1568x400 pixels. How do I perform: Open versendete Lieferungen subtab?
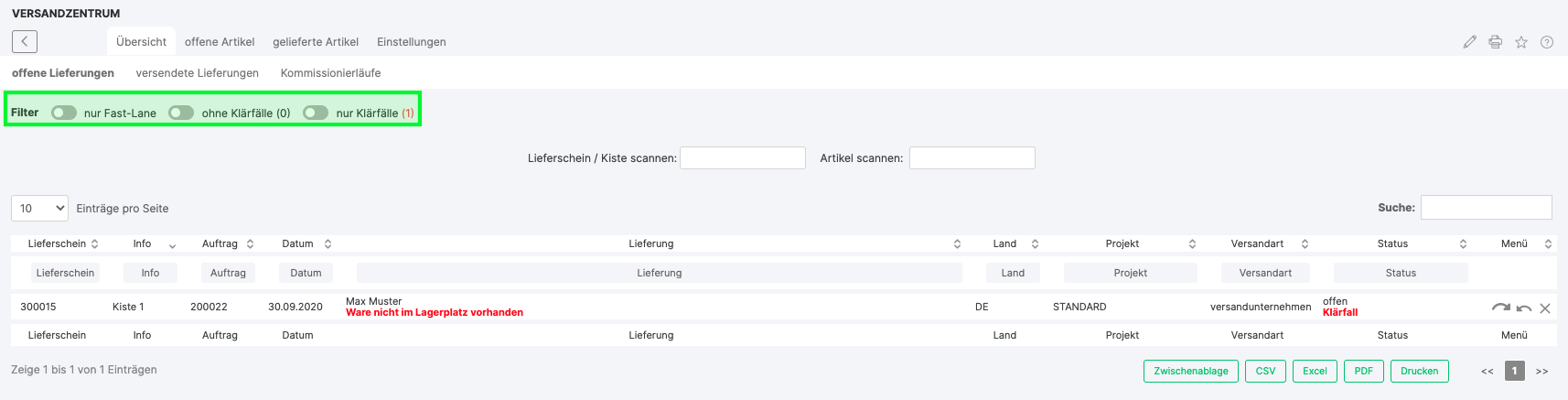[x=198, y=73]
